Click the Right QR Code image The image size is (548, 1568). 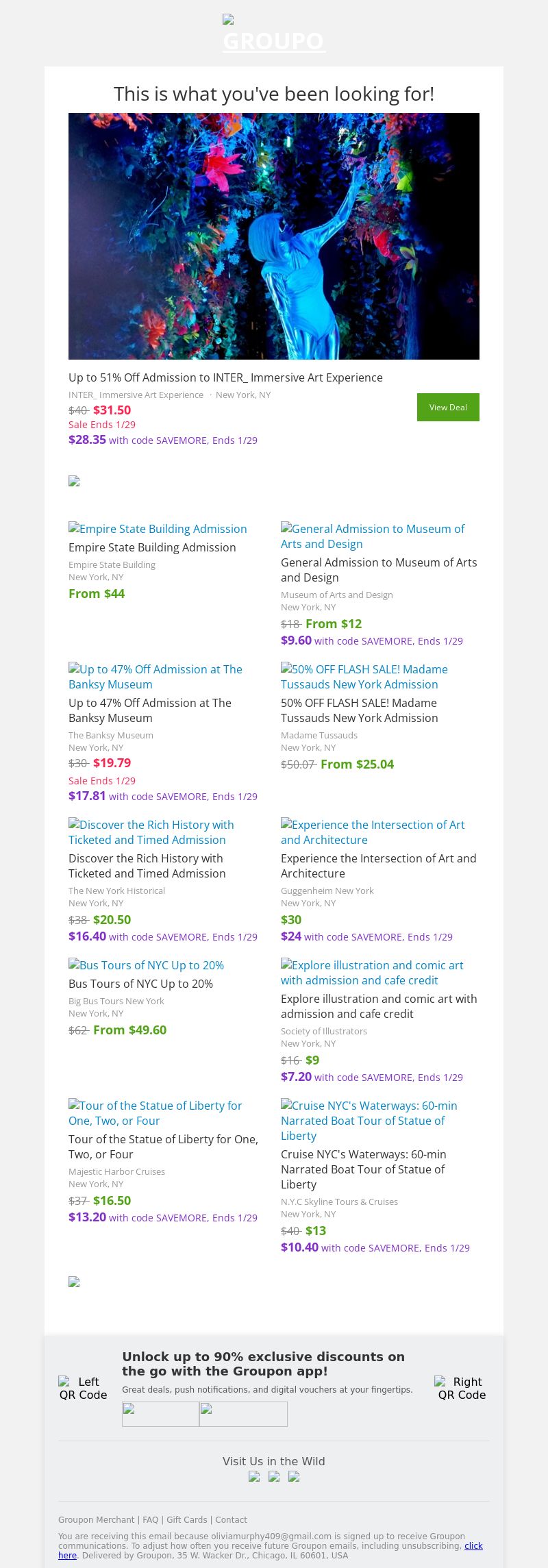(462, 1388)
